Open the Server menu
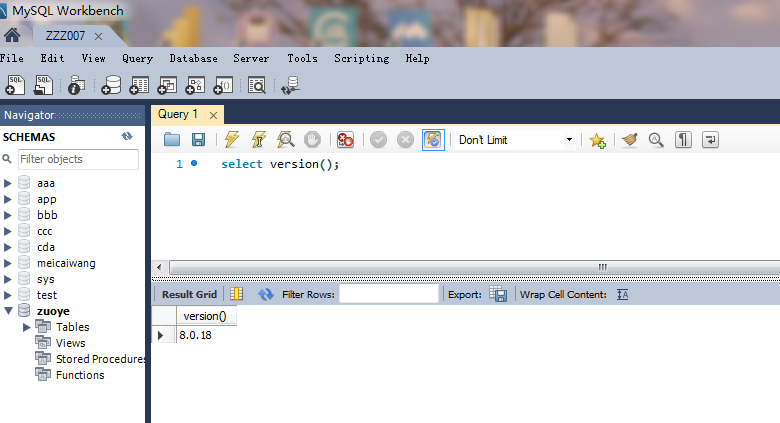 click(x=251, y=58)
